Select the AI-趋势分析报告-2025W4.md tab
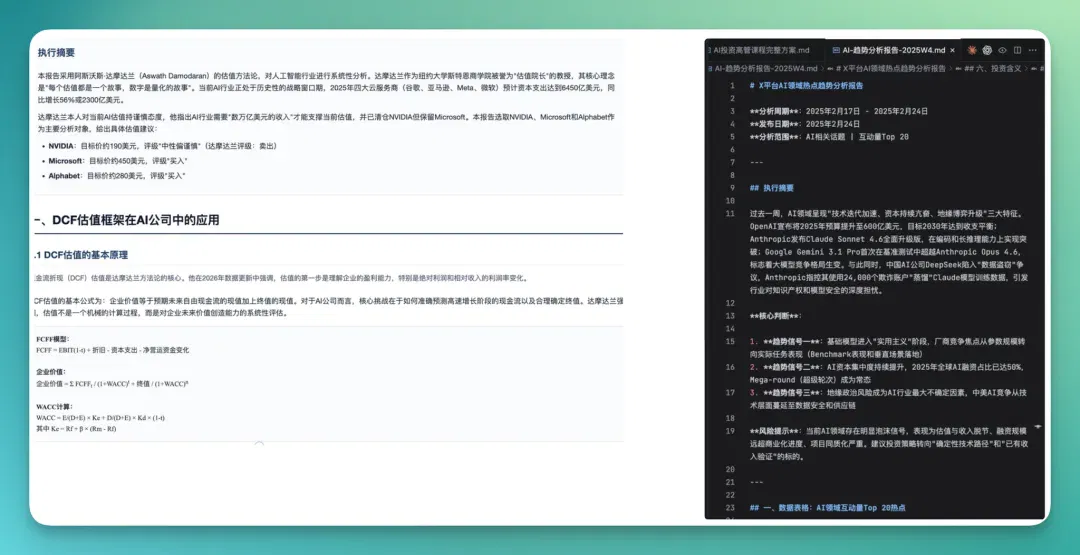1080x555 pixels. [893, 50]
